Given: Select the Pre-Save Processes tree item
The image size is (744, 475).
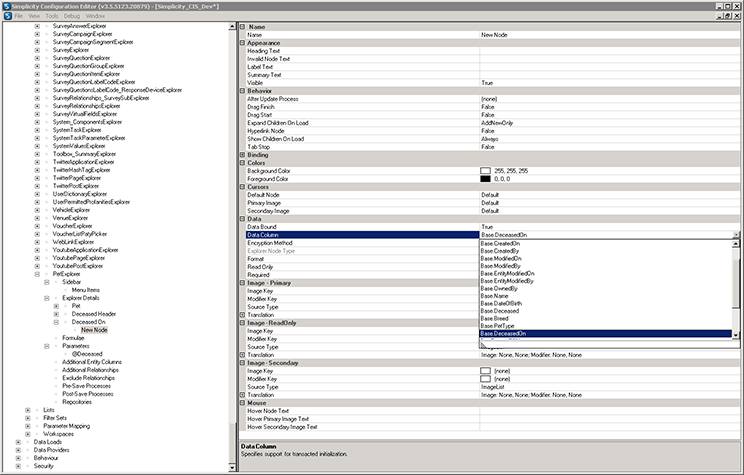Looking at the screenshot, I should 86,386.
